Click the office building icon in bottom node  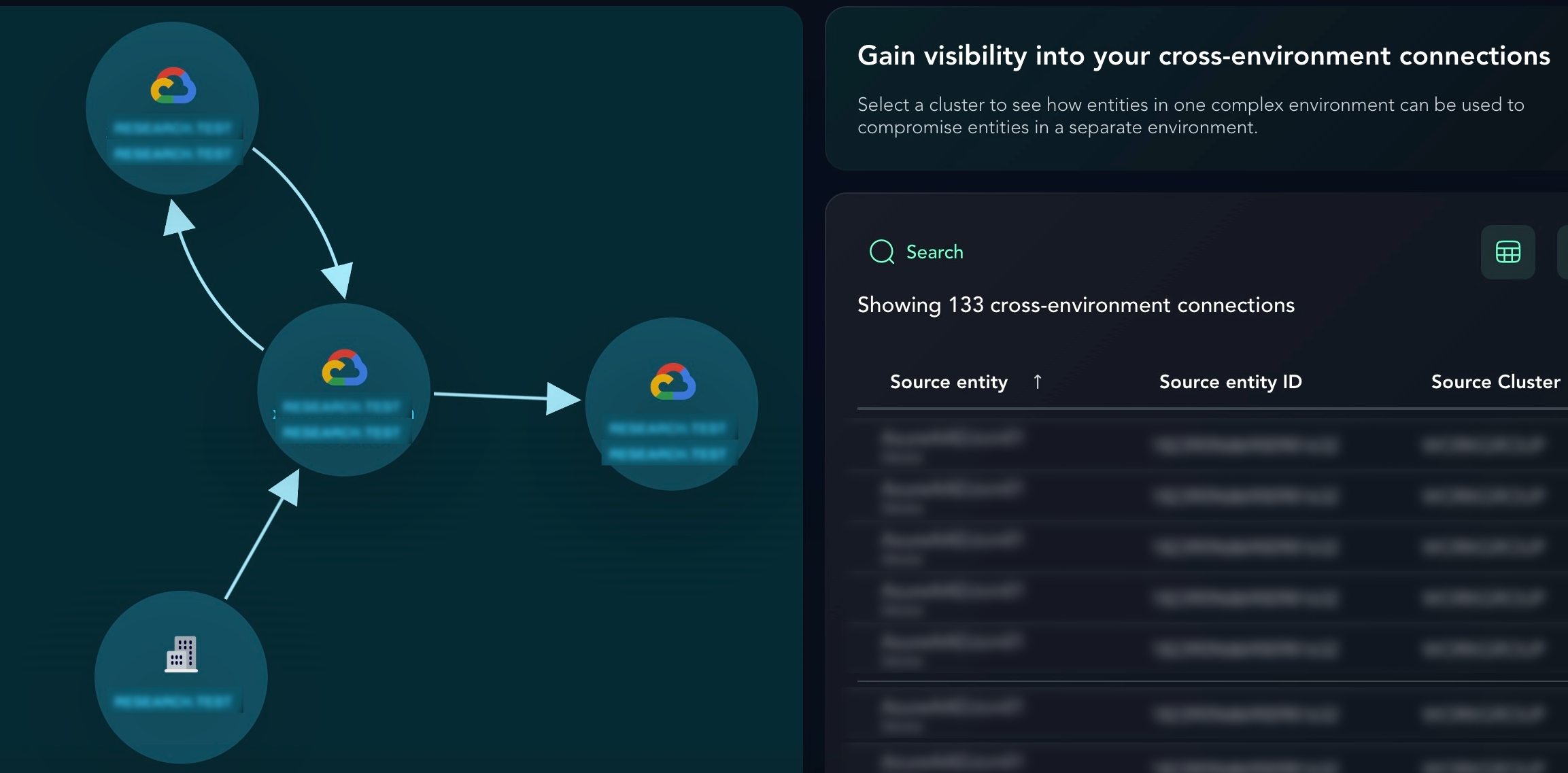[x=182, y=654]
